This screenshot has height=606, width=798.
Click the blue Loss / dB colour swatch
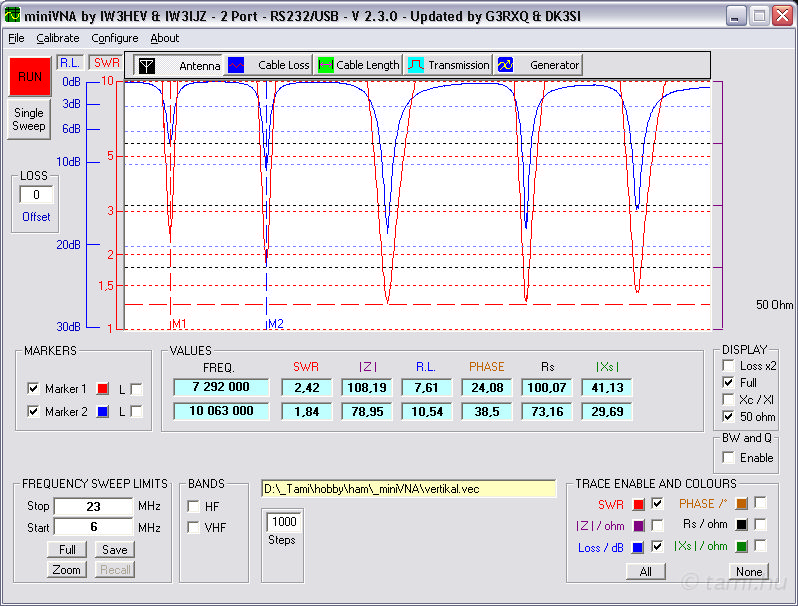(638, 547)
